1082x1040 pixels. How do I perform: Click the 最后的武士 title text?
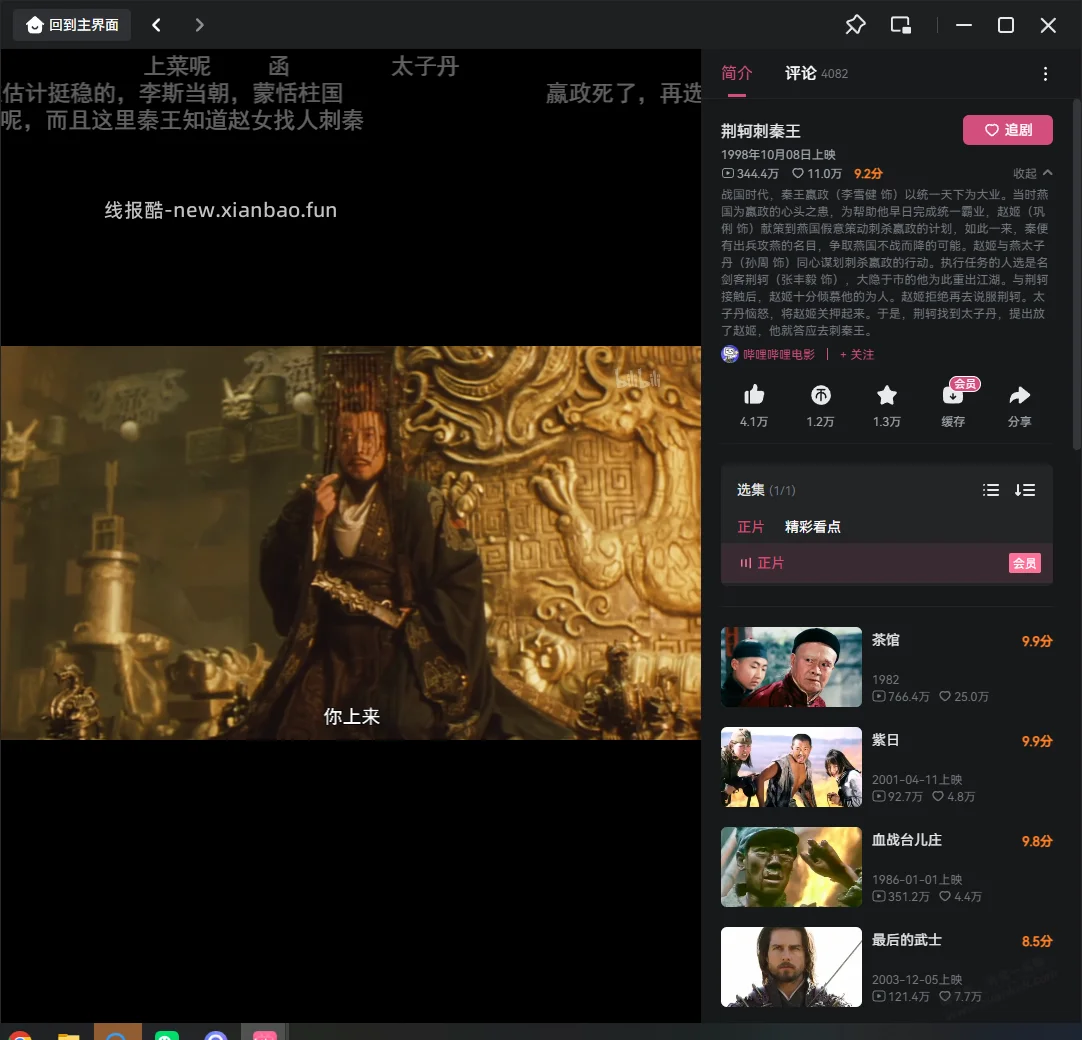tap(907, 940)
